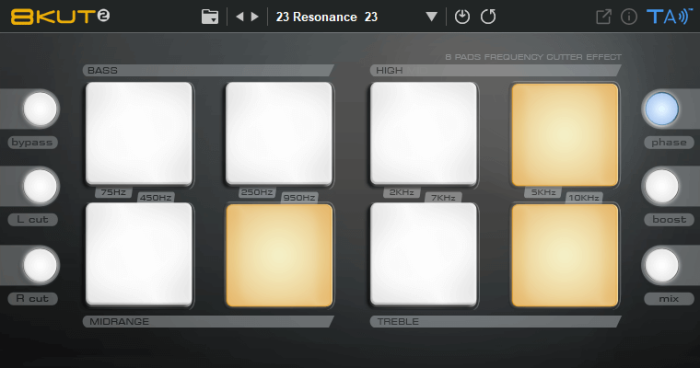Click the L cut label
Image resolution: width=700 pixels, height=368 pixels.
pyautogui.click(x=32, y=220)
